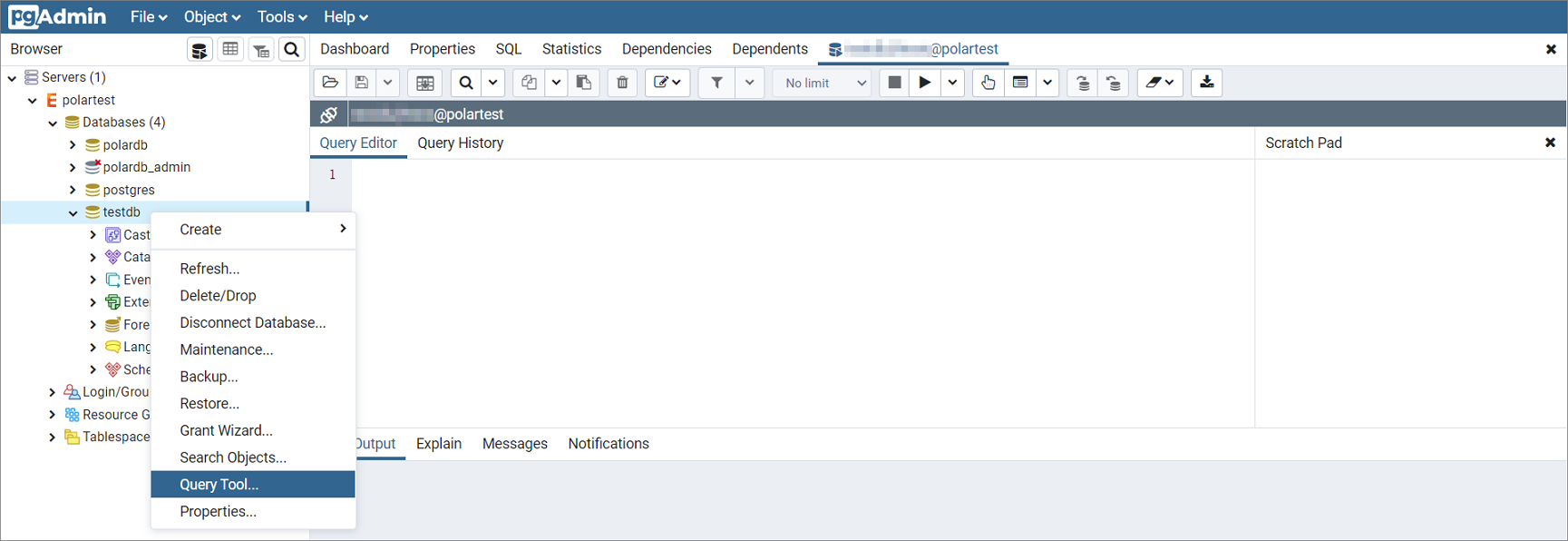Open the Object menu
Screen dimensions: 1568x541
[x=211, y=16]
